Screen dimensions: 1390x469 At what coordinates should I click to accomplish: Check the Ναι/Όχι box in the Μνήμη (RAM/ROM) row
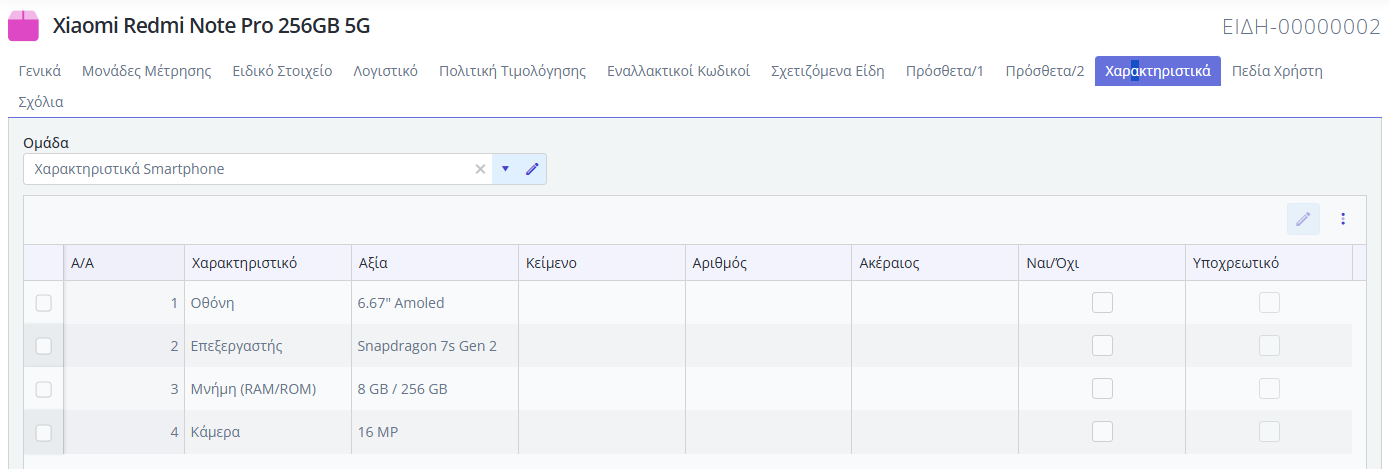(1102, 389)
